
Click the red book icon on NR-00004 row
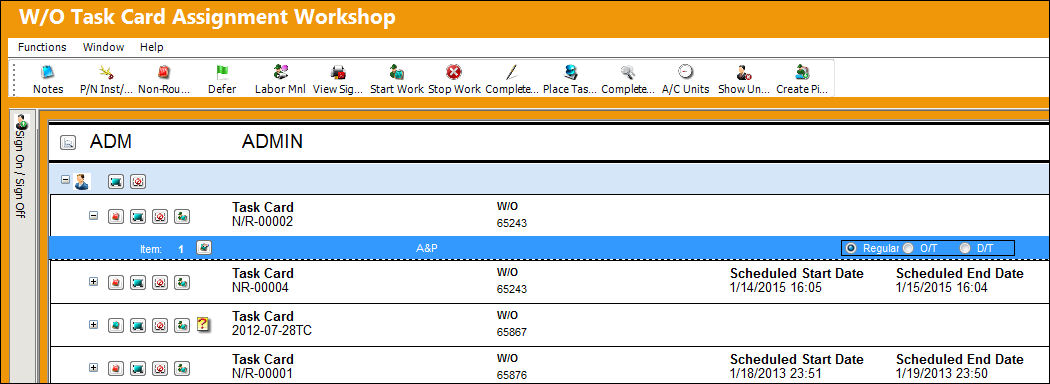[x=116, y=283]
